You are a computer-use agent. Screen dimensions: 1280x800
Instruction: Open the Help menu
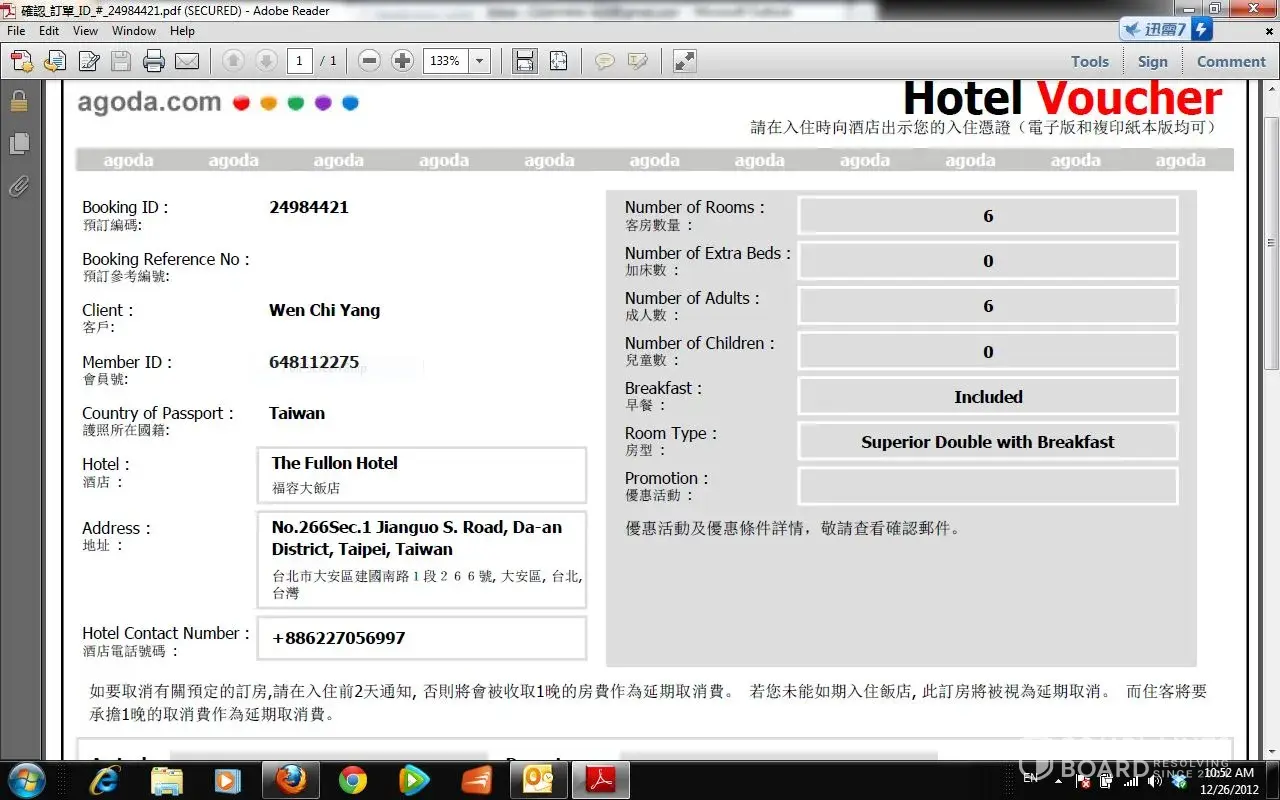pyautogui.click(x=182, y=31)
